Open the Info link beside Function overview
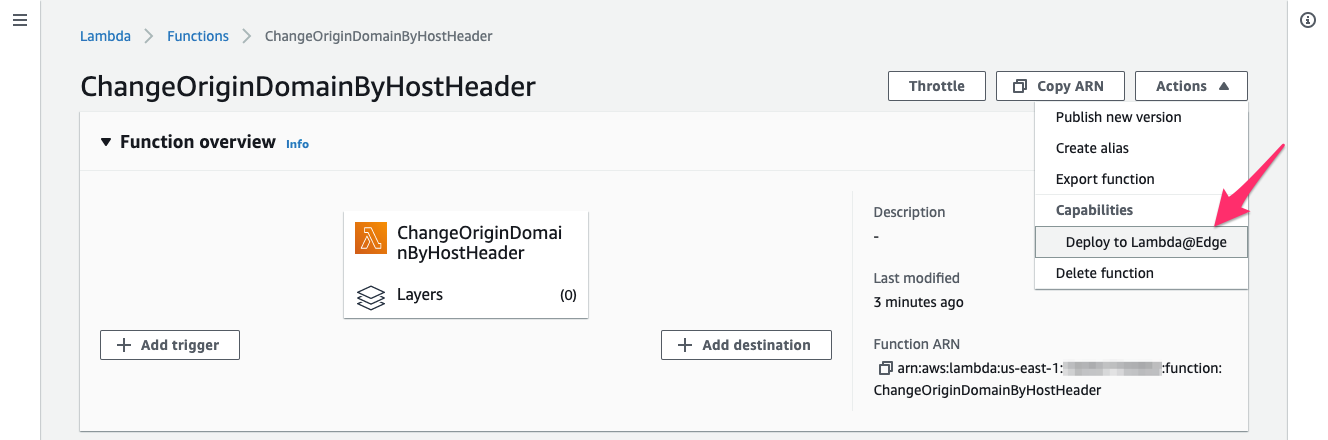 297,144
